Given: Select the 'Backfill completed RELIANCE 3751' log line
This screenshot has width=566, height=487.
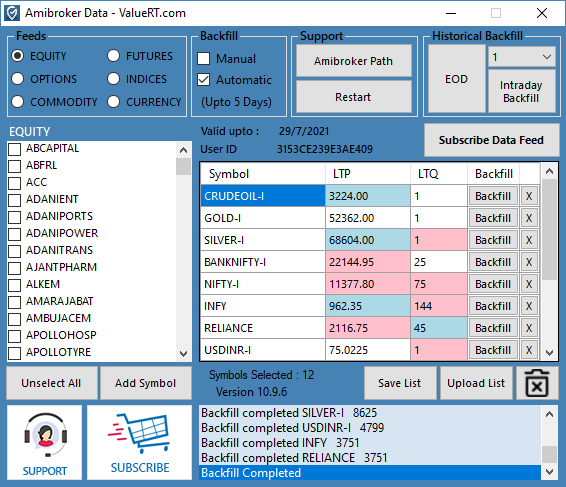Looking at the screenshot, I should (370, 458).
